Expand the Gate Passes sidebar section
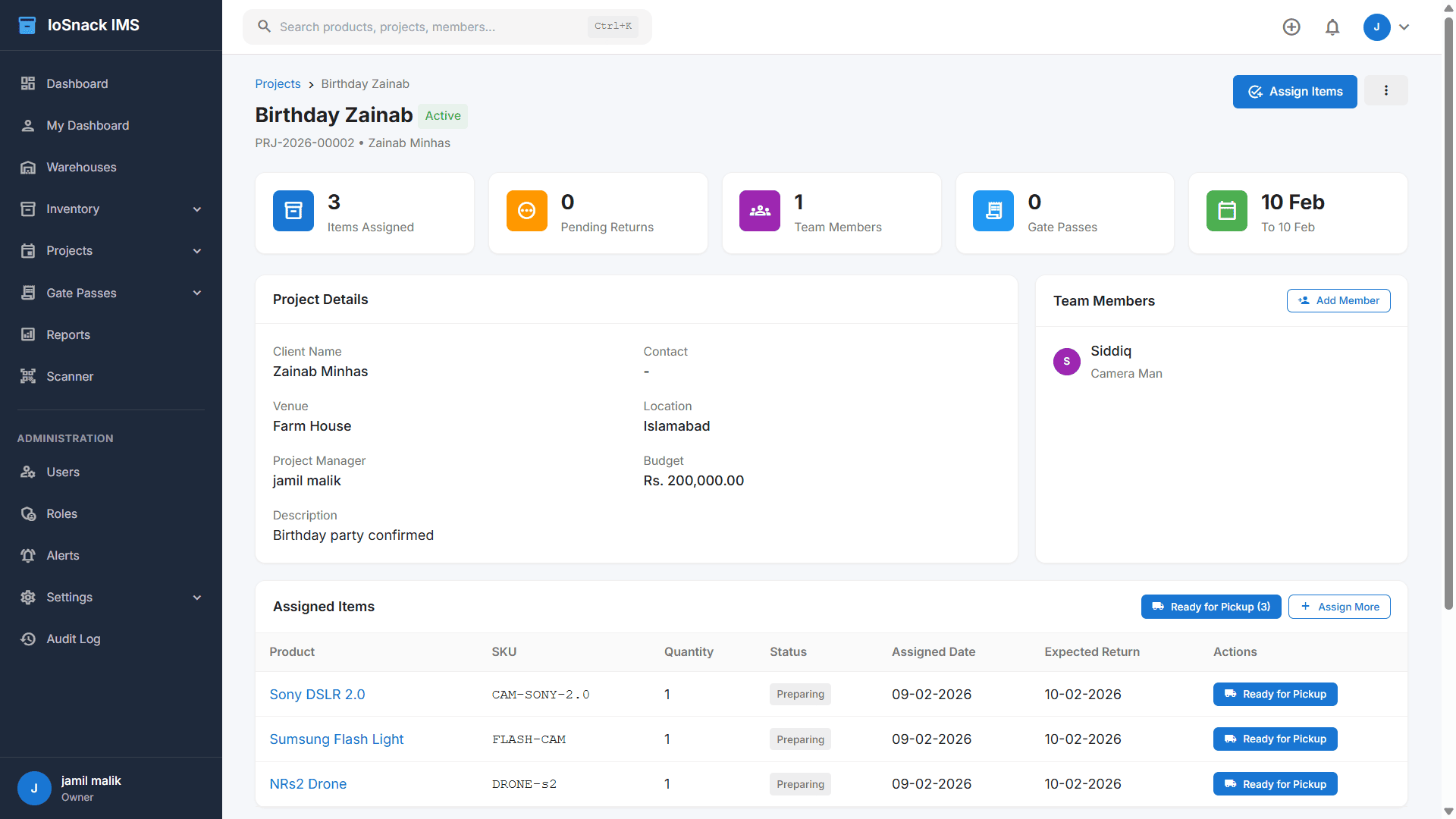 pyautogui.click(x=196, y=293)
